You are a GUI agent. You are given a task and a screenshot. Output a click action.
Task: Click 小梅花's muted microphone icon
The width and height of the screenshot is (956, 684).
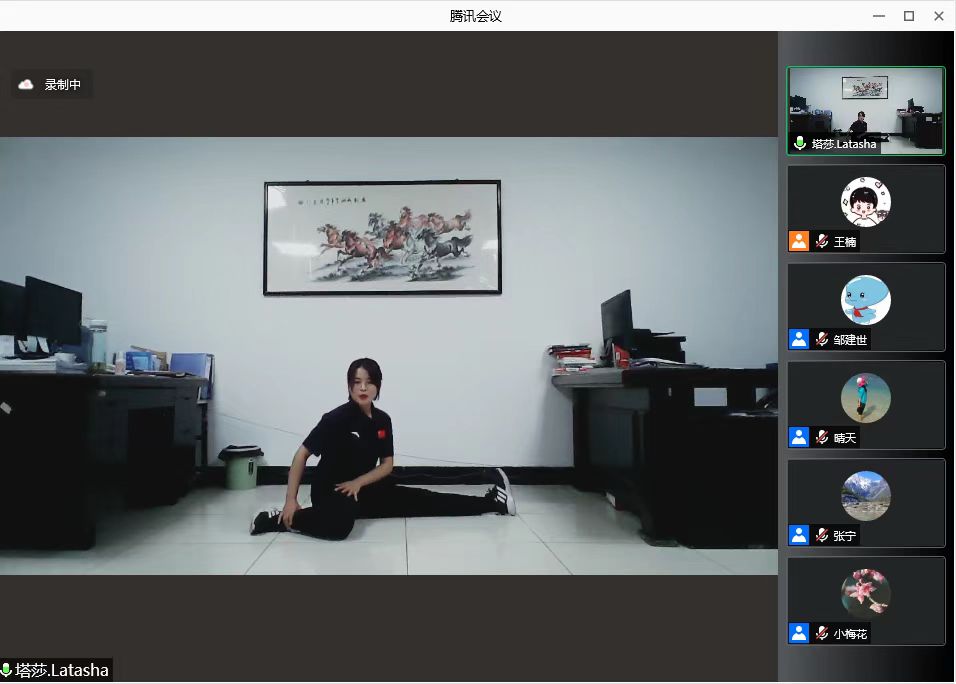[x=822, y=633]
